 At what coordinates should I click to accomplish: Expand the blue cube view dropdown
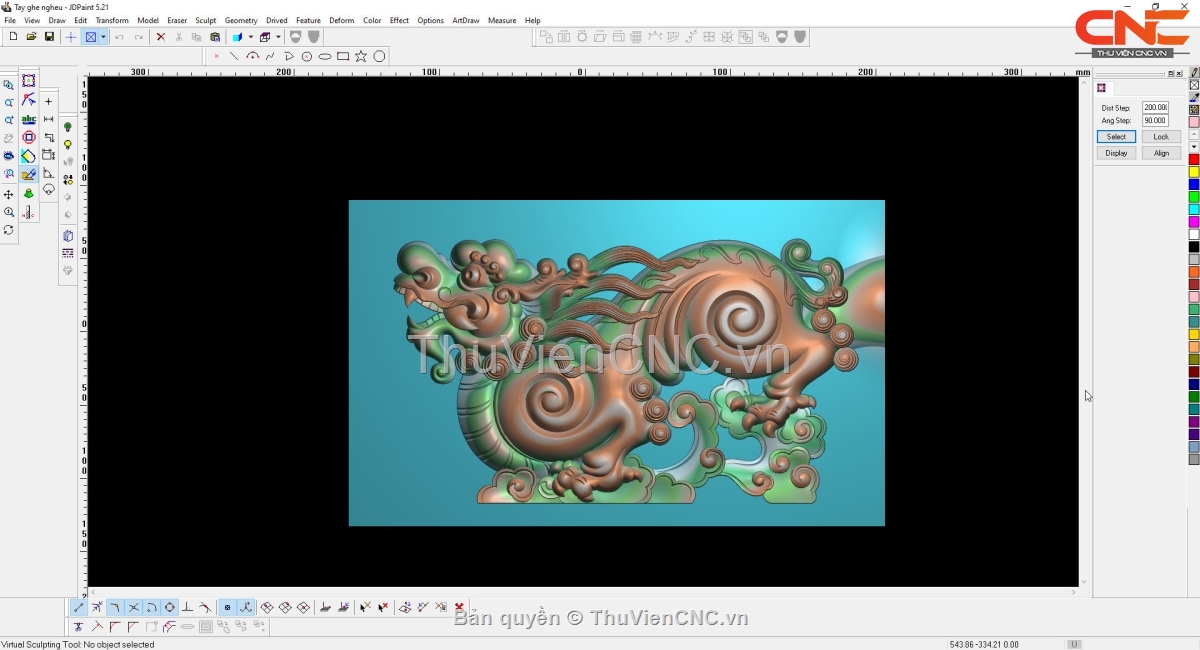(250, 37)
